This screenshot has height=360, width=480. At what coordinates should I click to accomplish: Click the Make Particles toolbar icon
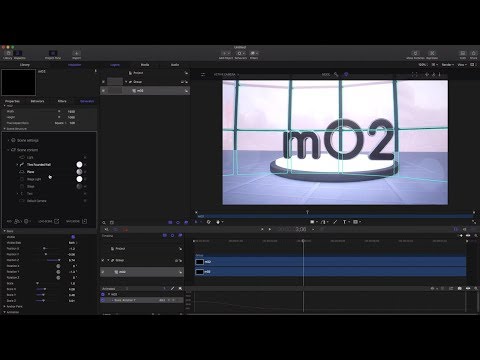point(415,53)
